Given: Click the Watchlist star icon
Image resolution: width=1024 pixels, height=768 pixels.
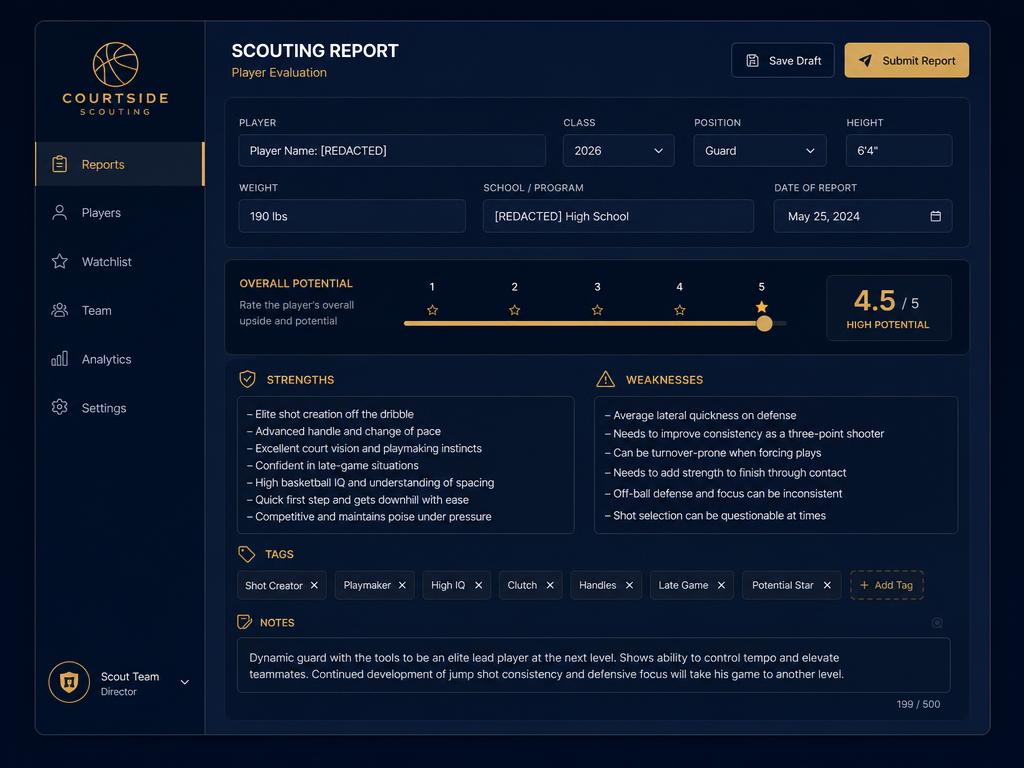Looking at the screenshot, I should click(x=59, y=261).
